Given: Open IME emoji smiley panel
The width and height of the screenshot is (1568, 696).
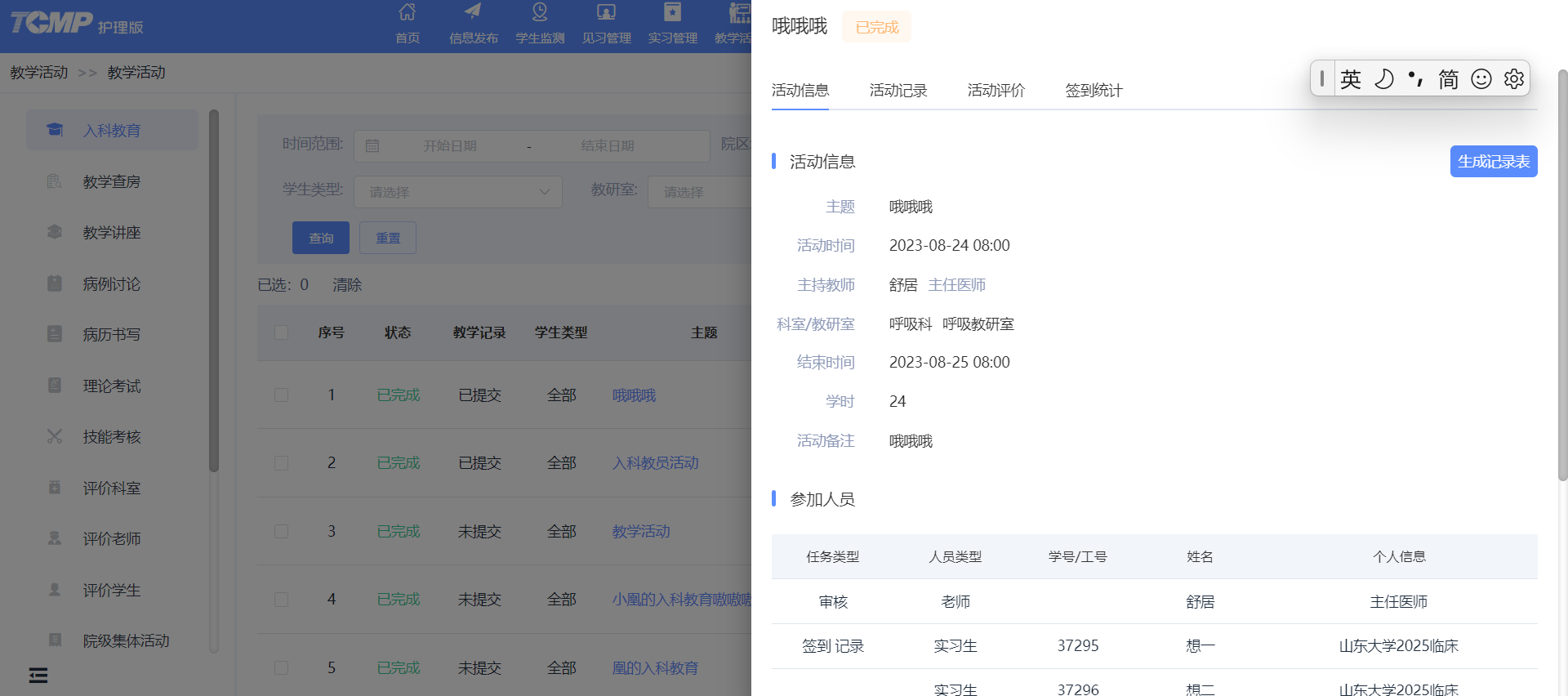Looking at the screenshot, I should point(1481,78).
